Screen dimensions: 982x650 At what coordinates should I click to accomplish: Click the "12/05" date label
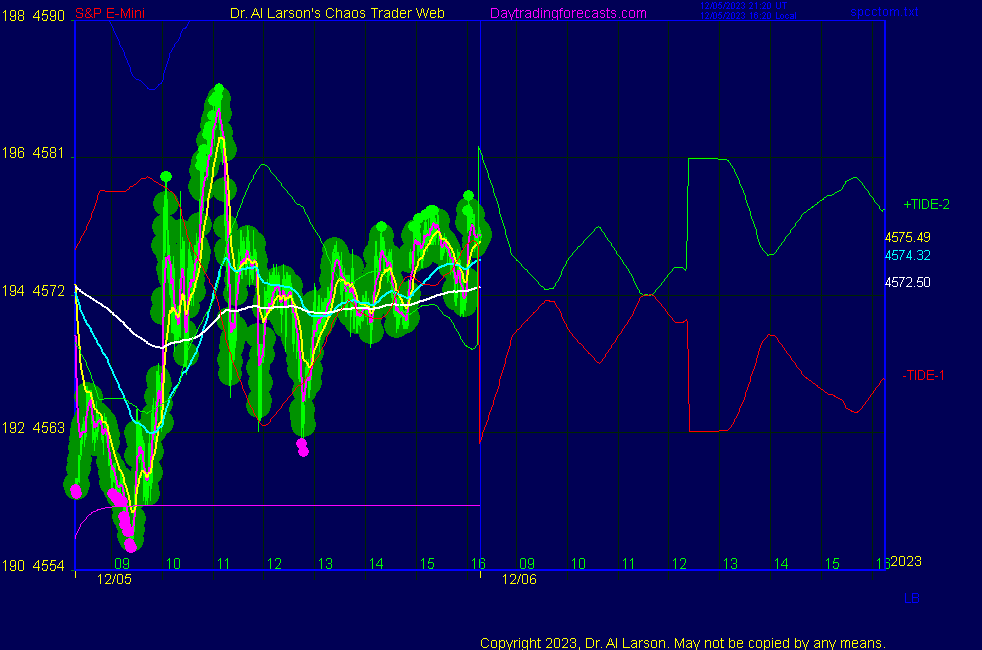[115, 579]
